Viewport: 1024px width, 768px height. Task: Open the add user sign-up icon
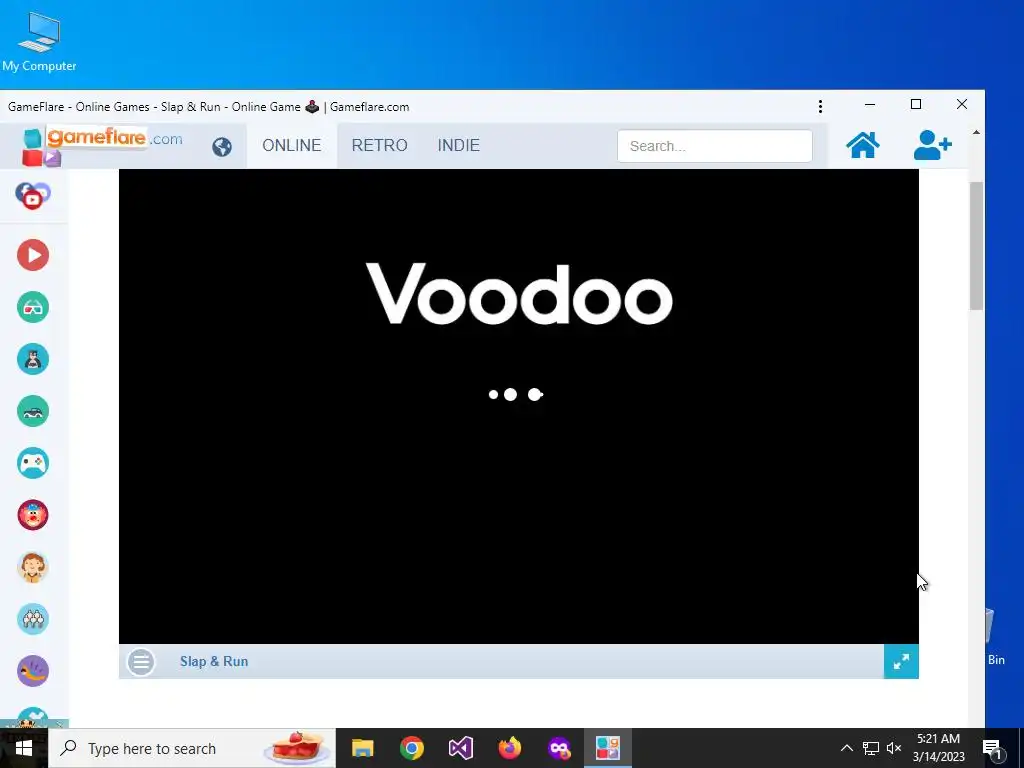tap(932, 145)
